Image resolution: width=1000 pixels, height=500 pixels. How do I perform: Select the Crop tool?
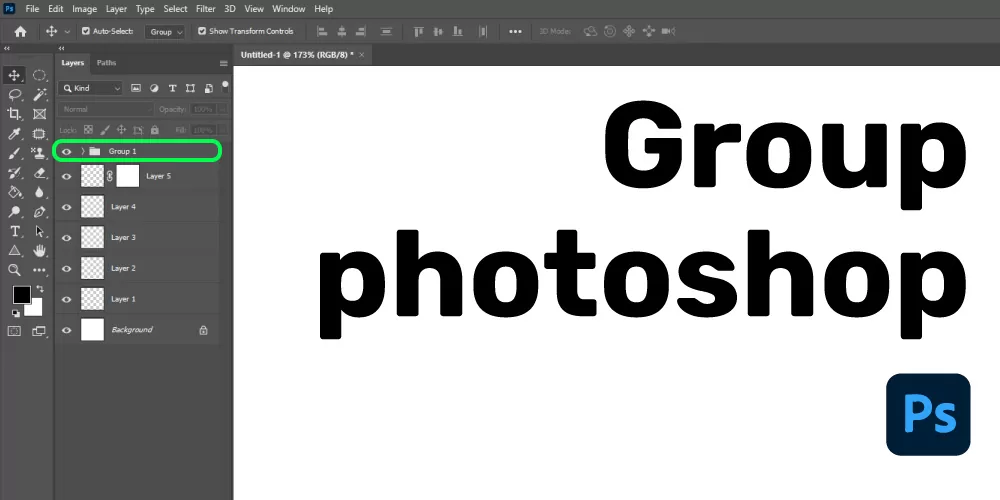(x=14, y=114)
